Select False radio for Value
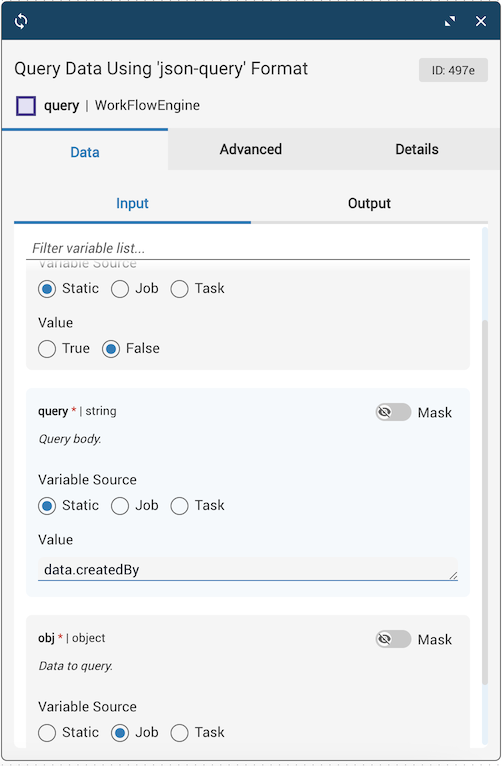The image size is (503, 766). pos(111,349)
